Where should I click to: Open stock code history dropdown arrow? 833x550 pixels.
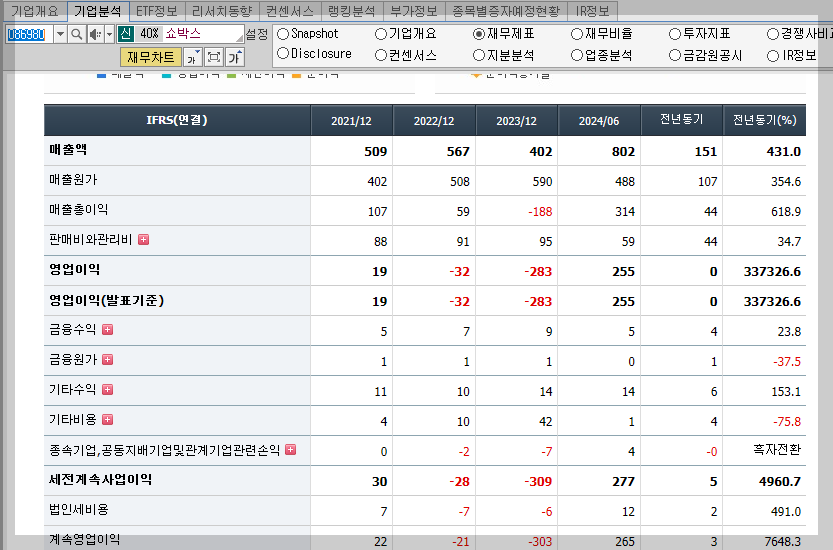pyautogui.click(x=60, y=35)
